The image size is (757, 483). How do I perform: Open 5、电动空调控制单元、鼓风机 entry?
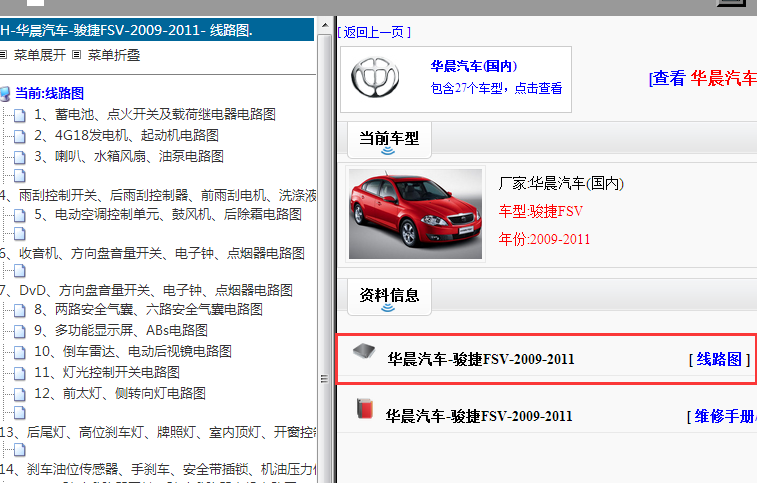[x=168, y=214]
